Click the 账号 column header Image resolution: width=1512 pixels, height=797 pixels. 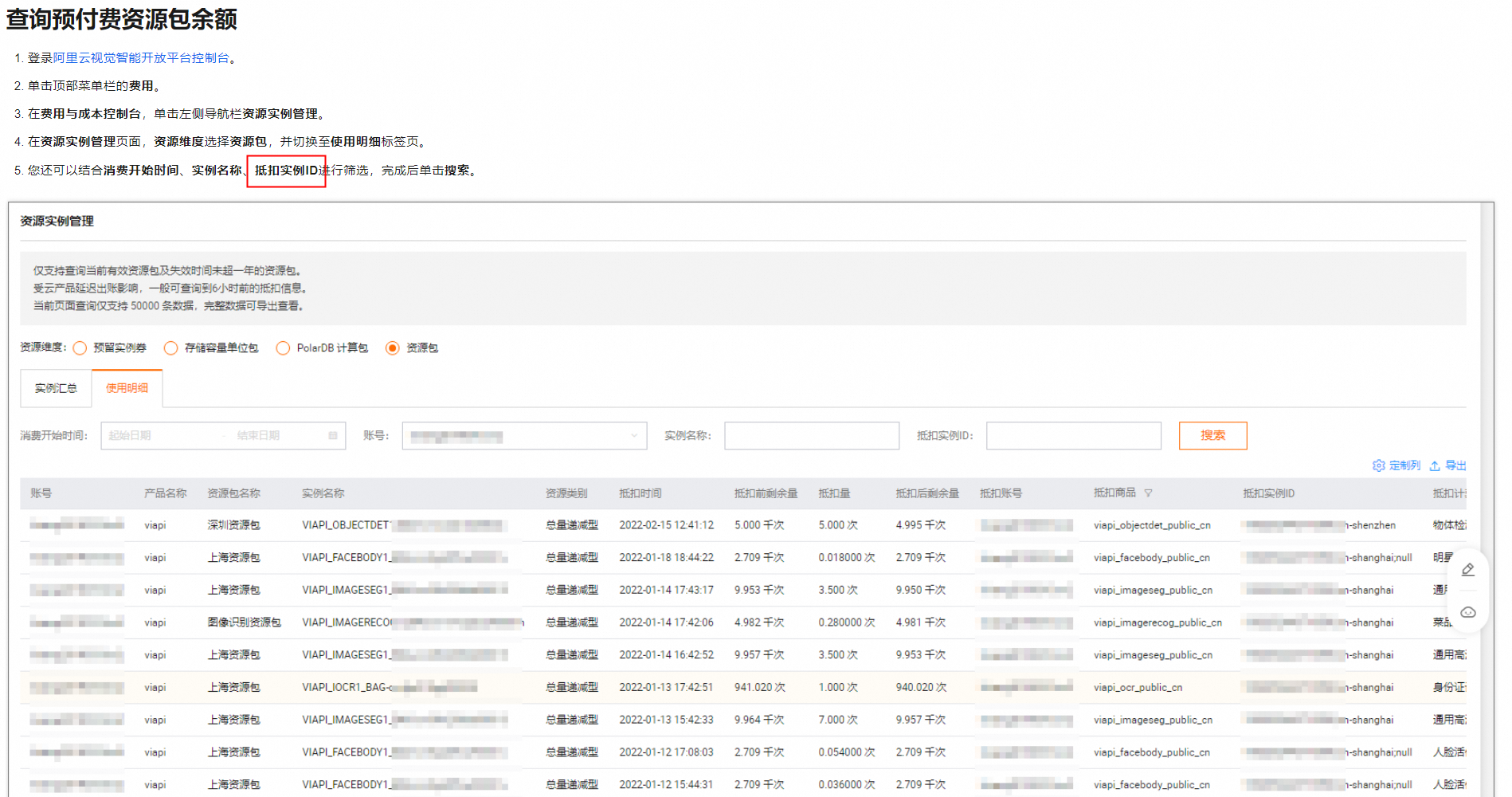41,493
